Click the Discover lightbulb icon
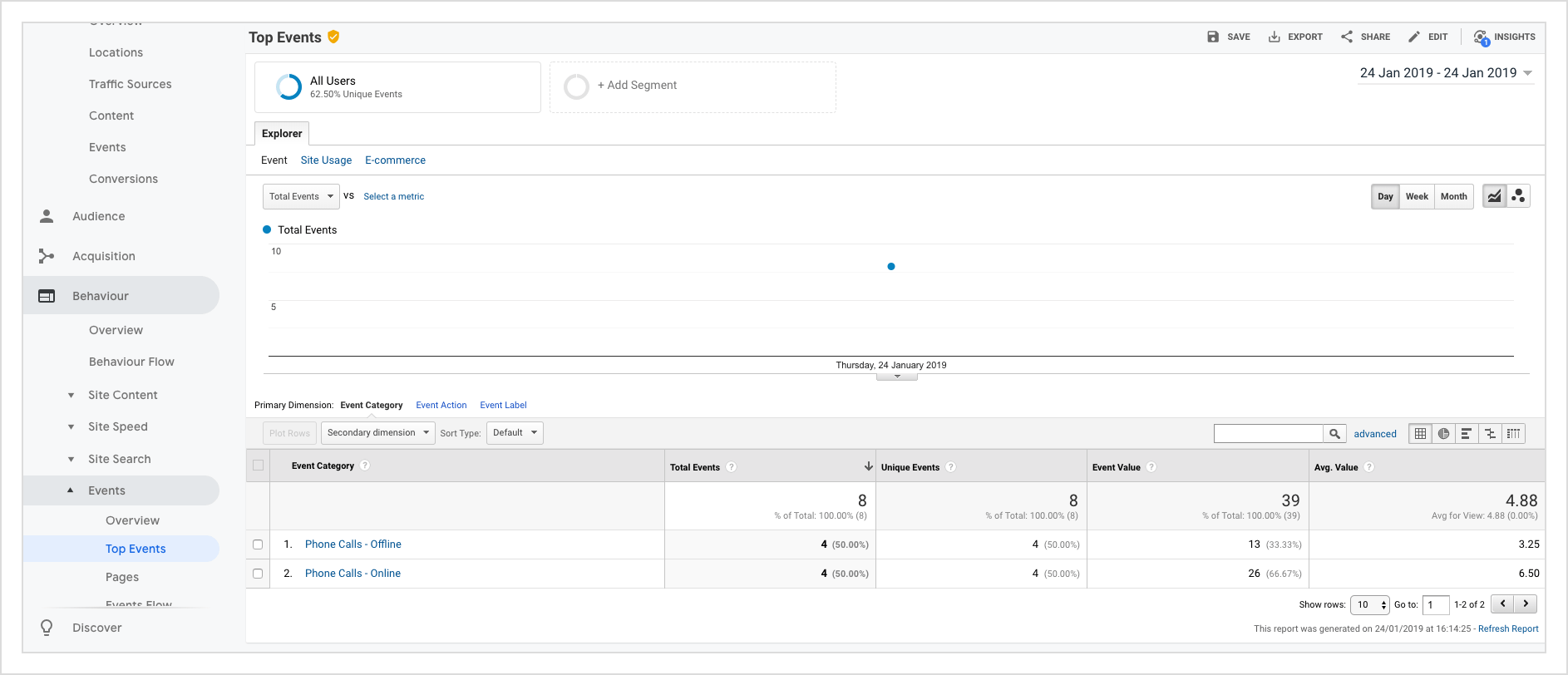 point(47,628)
